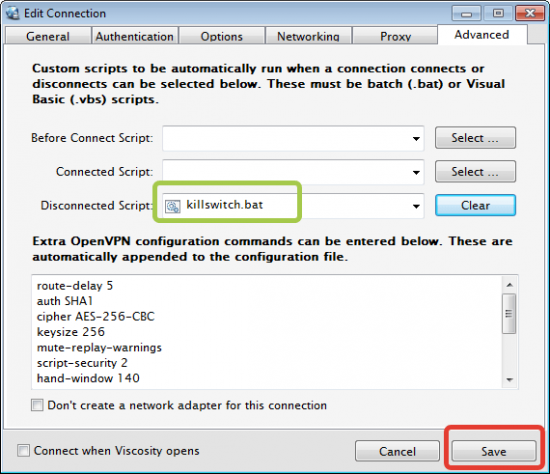Click the killswitch.bat script file icon
This screenshot has height=474, width=550.
[173, 206]
